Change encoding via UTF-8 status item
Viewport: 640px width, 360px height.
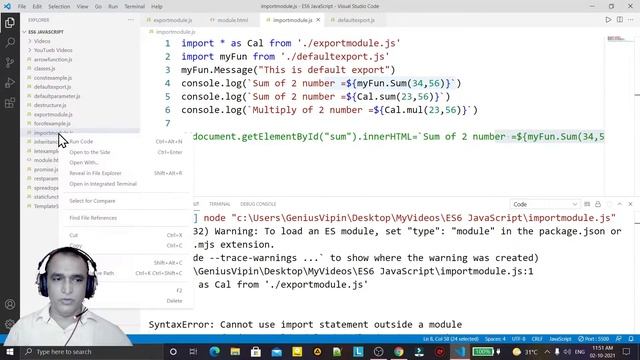[x=518, y=339]
